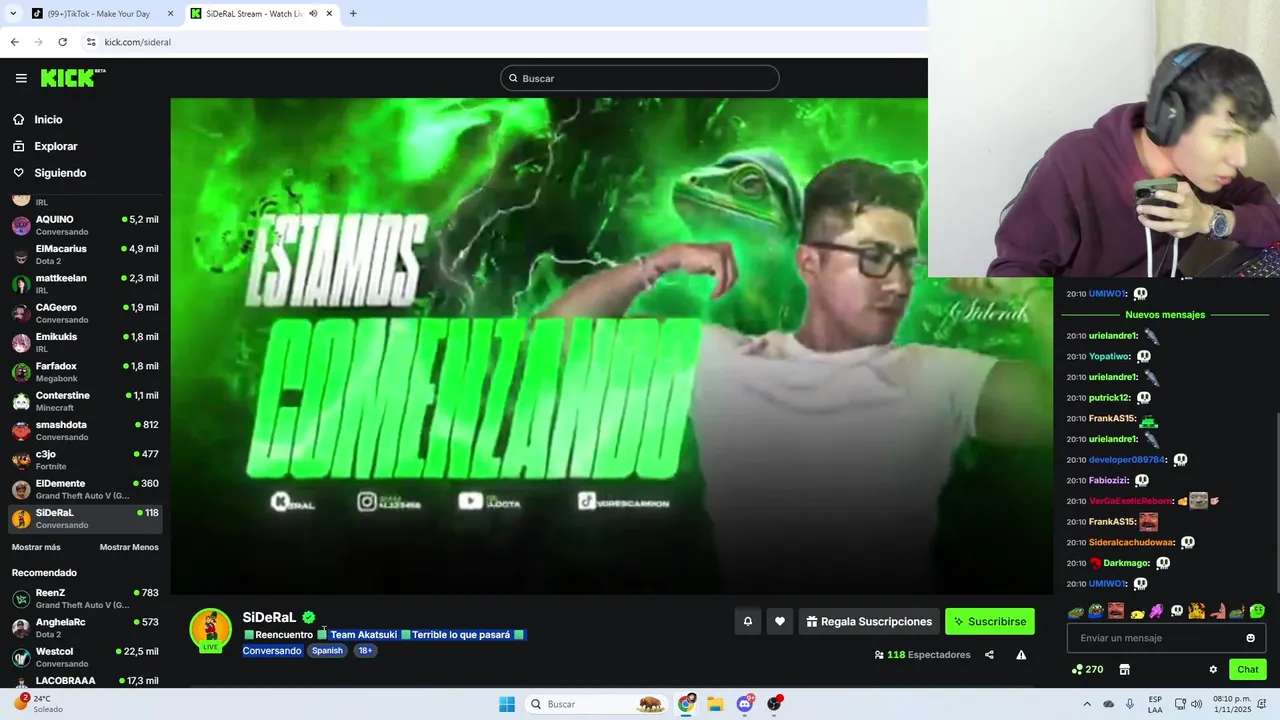Screen dimensions: 1280x720
Task: Mute the SiDeRaL Stream tab audio
Action: [313, 14]
